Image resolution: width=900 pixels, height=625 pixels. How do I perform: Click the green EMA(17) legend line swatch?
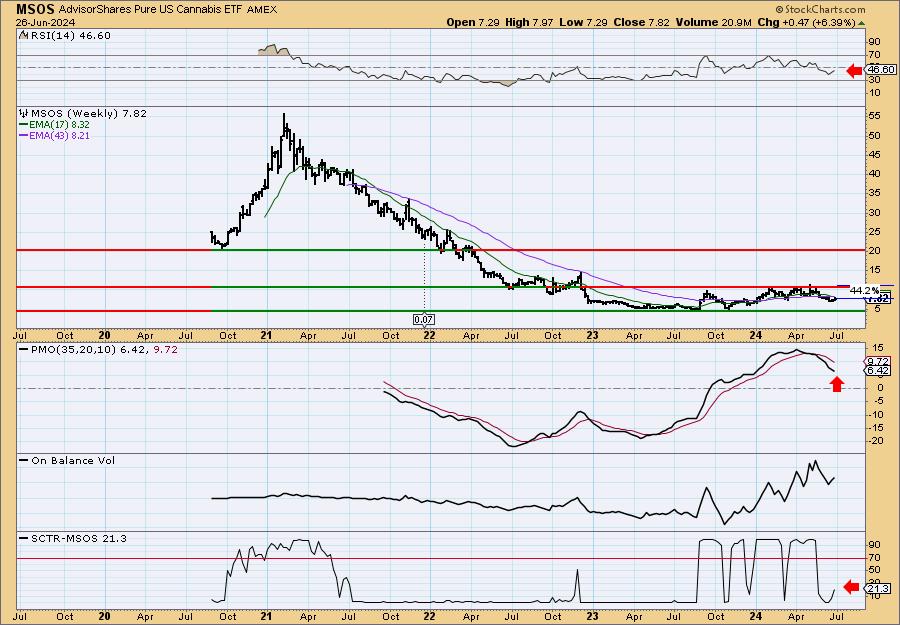point(24,125)
